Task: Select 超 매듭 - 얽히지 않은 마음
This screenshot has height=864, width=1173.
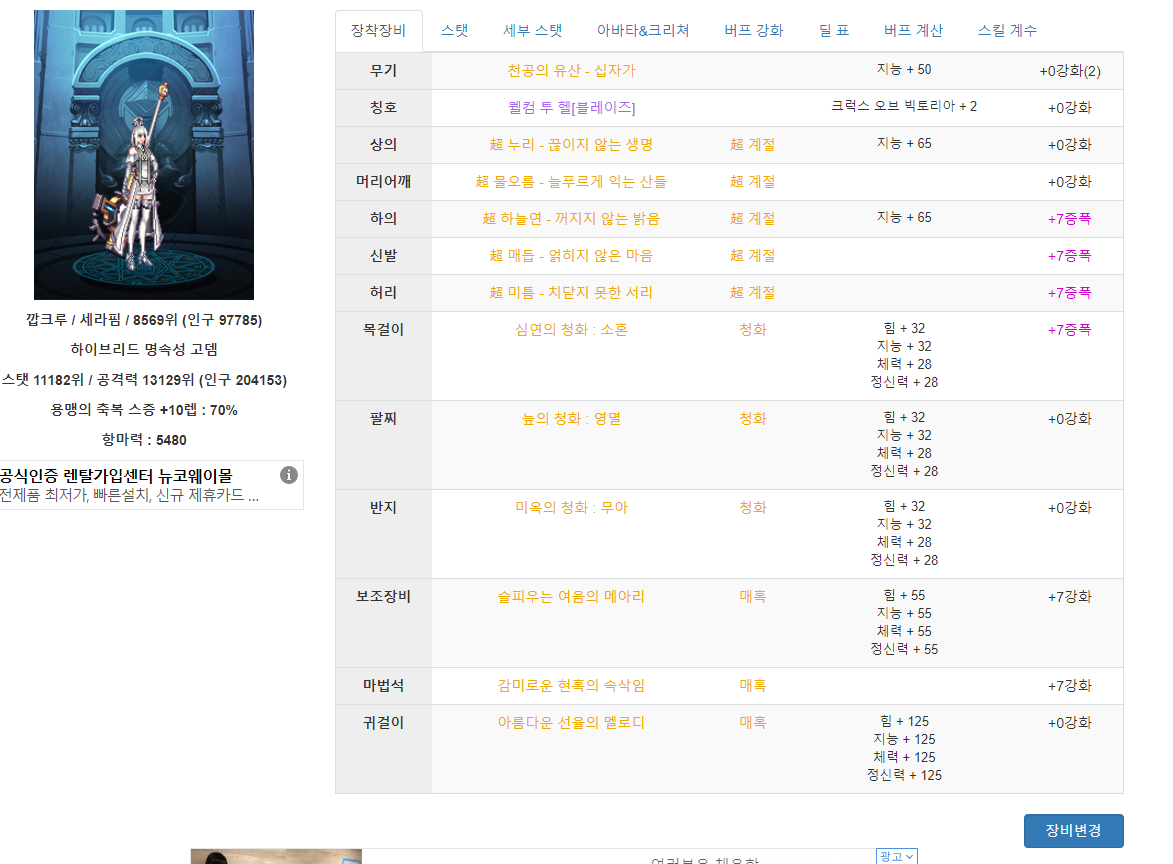Action: (x=571, y=256)
